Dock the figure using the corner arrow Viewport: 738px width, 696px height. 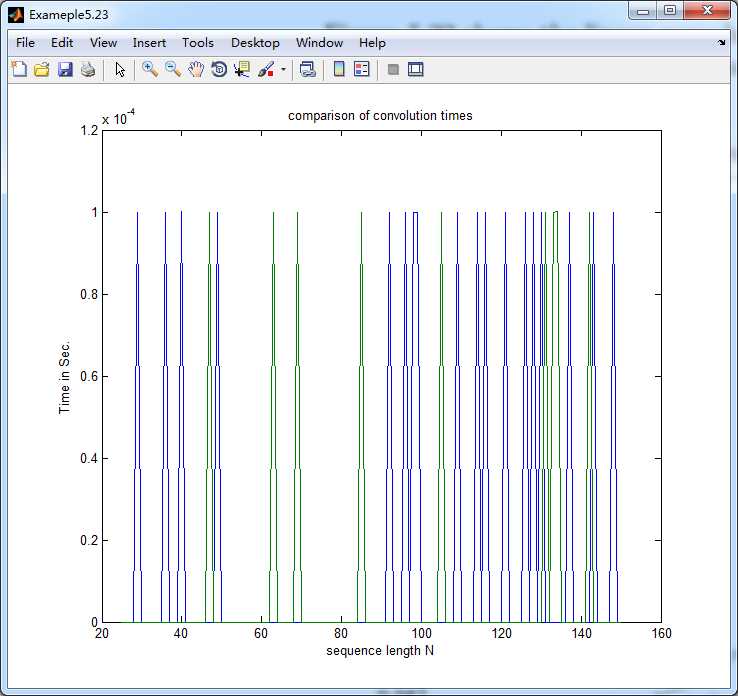(x=722, y=43)
